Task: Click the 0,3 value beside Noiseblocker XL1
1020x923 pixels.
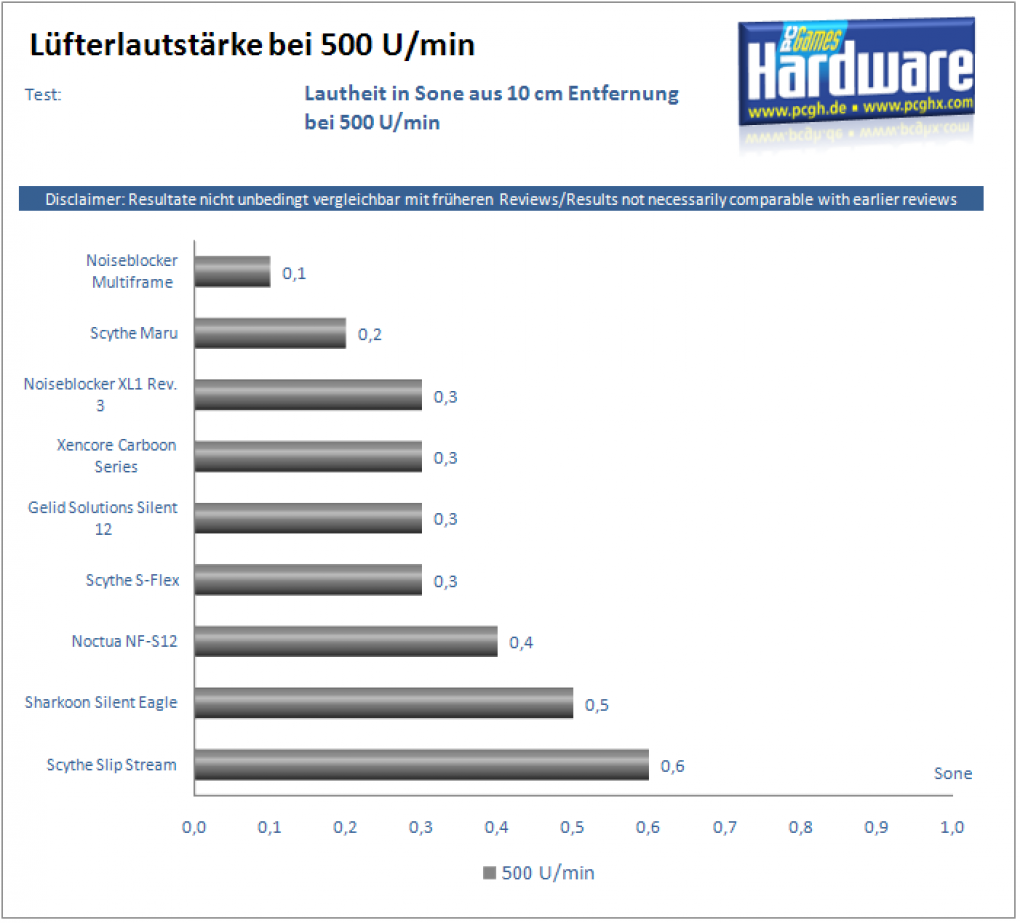Action: click(x=447, y=397)
